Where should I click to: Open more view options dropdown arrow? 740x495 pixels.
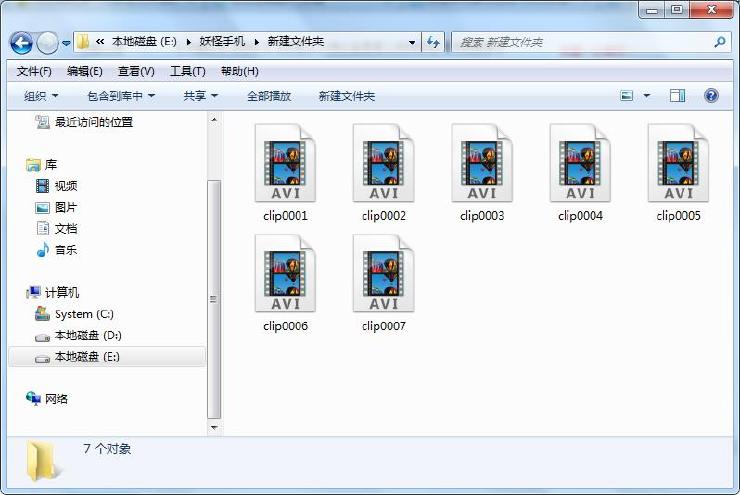tap(647, 96)
